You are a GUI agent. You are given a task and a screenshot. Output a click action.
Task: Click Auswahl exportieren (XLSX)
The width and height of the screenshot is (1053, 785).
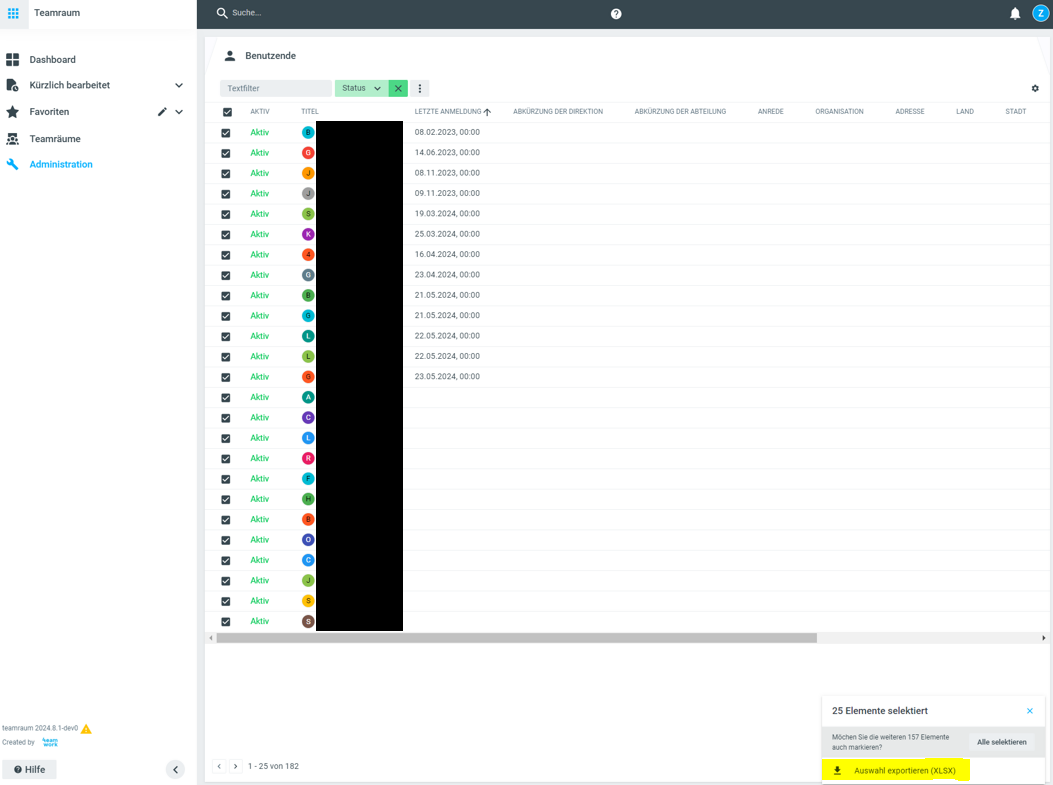pyautogui.click(x=904, y=771)
